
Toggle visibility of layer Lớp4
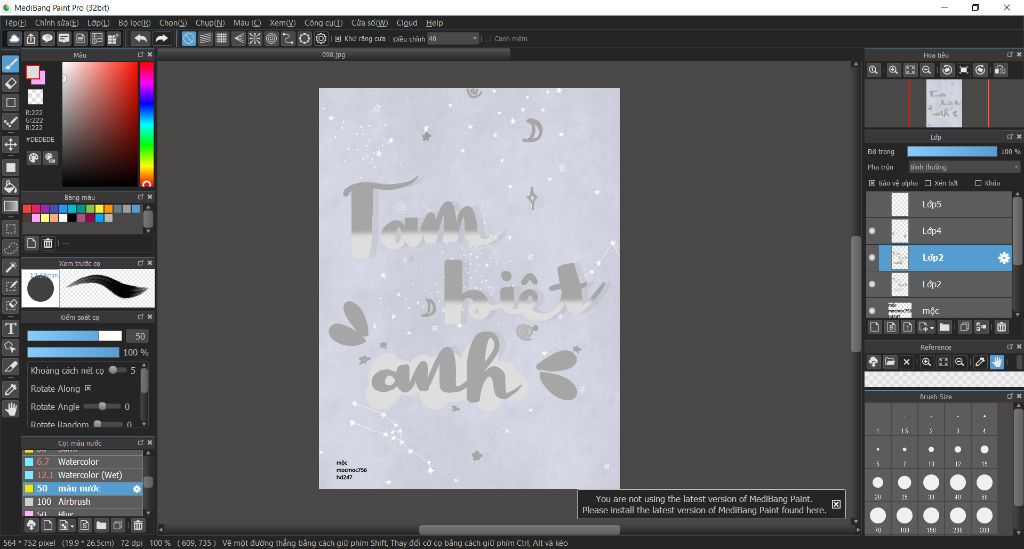pos(872,231)
